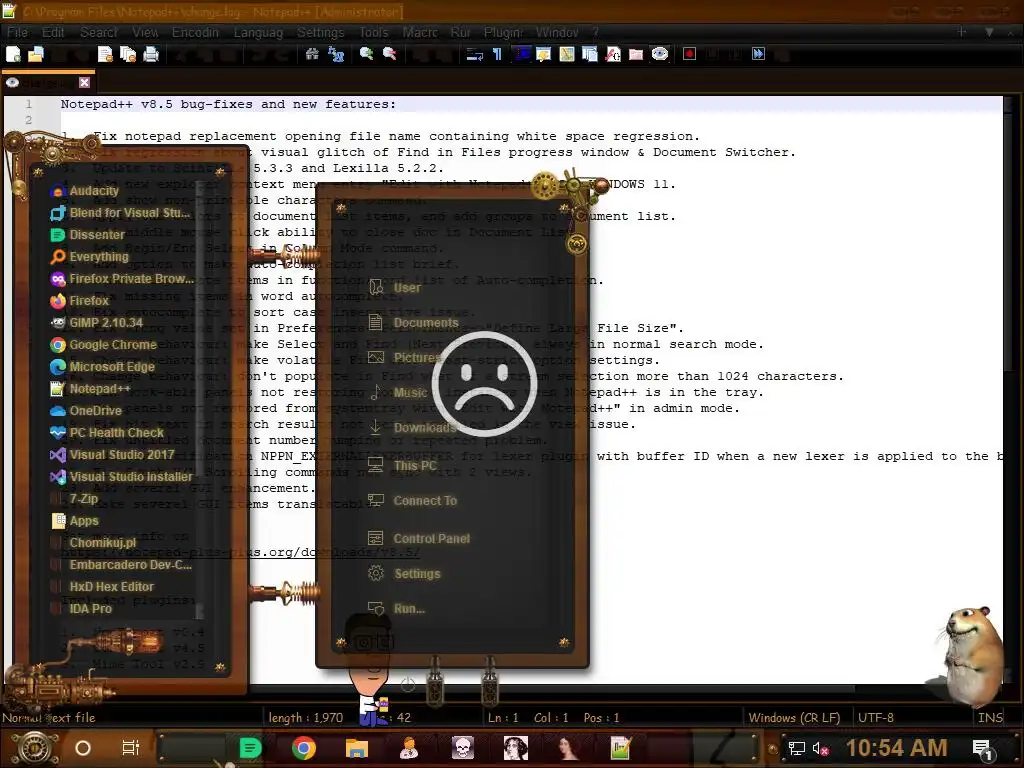Launch Visual Studio 2017 entry
The height and width of the screenshot is (768, 1024).
112,455
